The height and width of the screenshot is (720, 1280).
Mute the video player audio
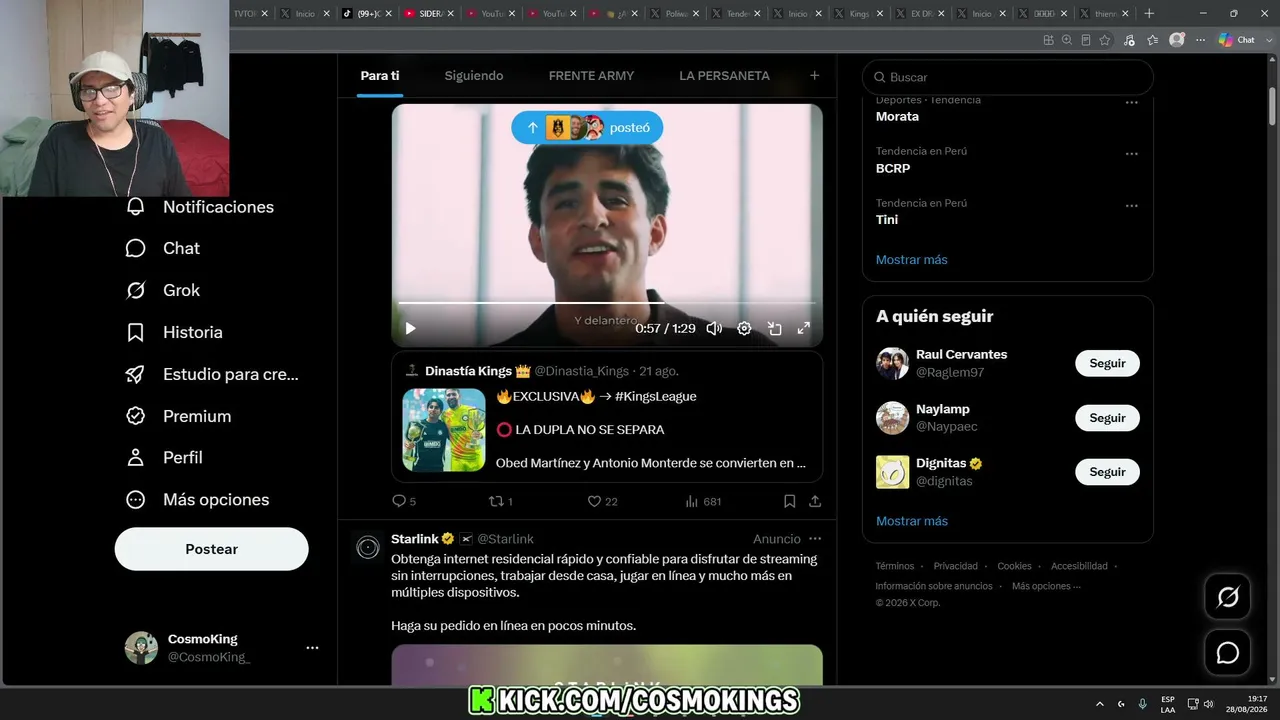[714, 328]
